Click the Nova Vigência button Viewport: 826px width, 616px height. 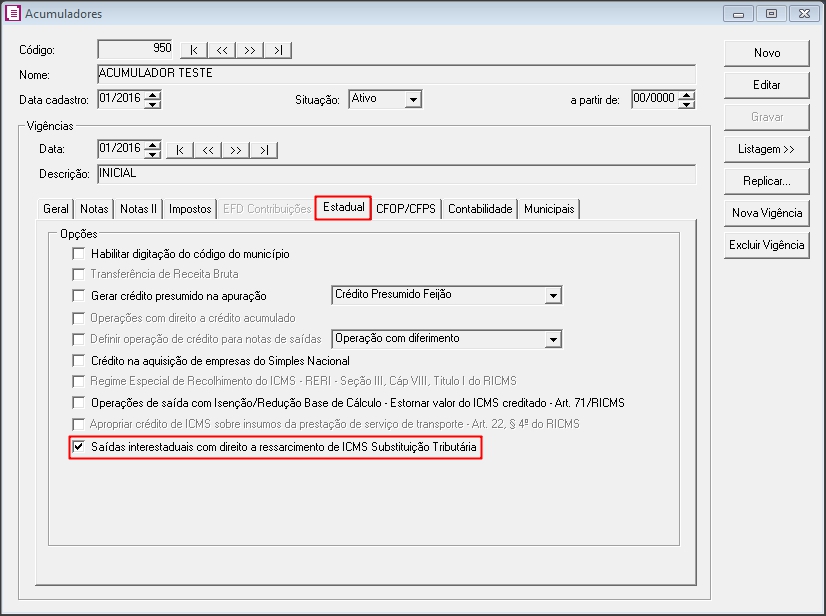click(766, 213)
